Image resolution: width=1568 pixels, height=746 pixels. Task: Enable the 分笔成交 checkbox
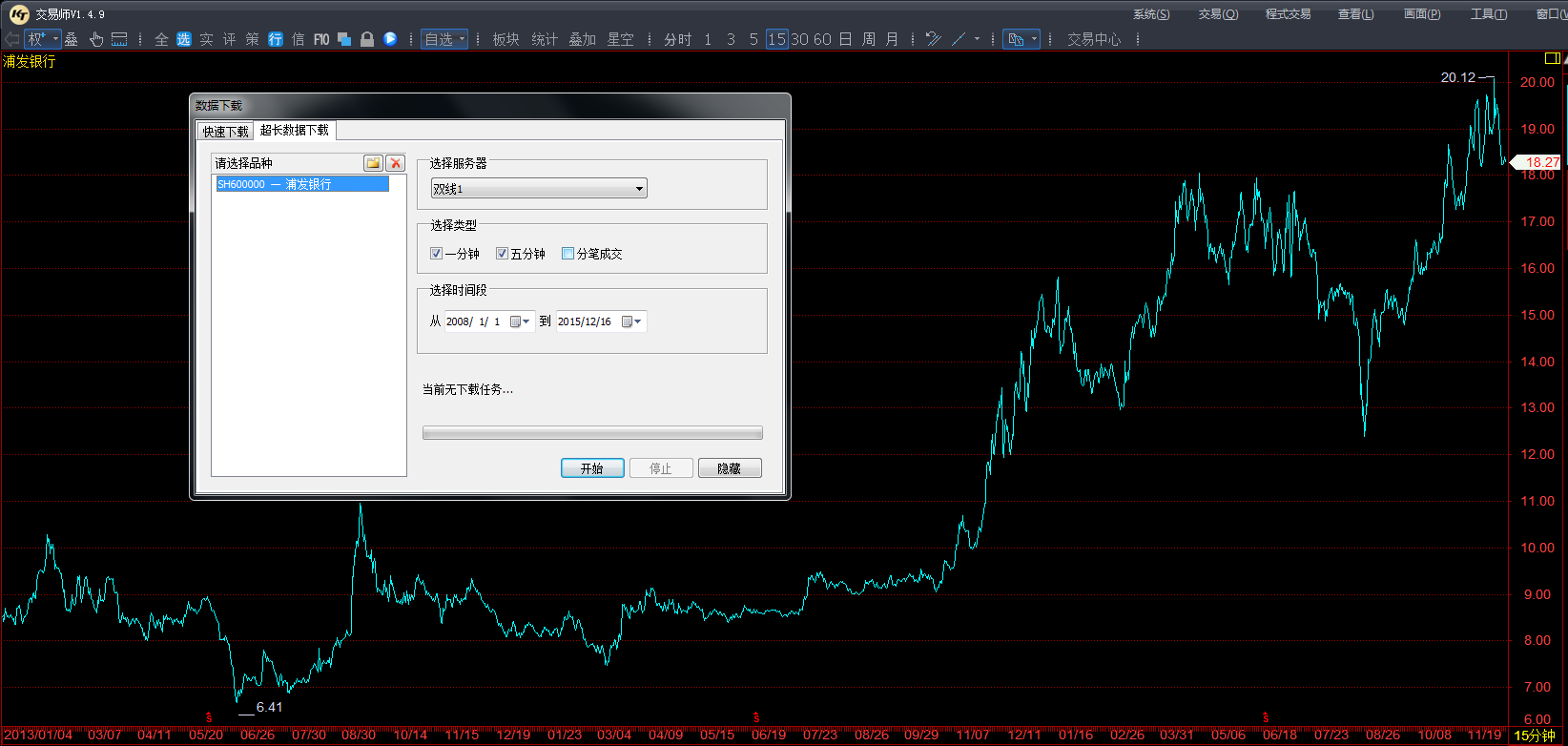568,254
